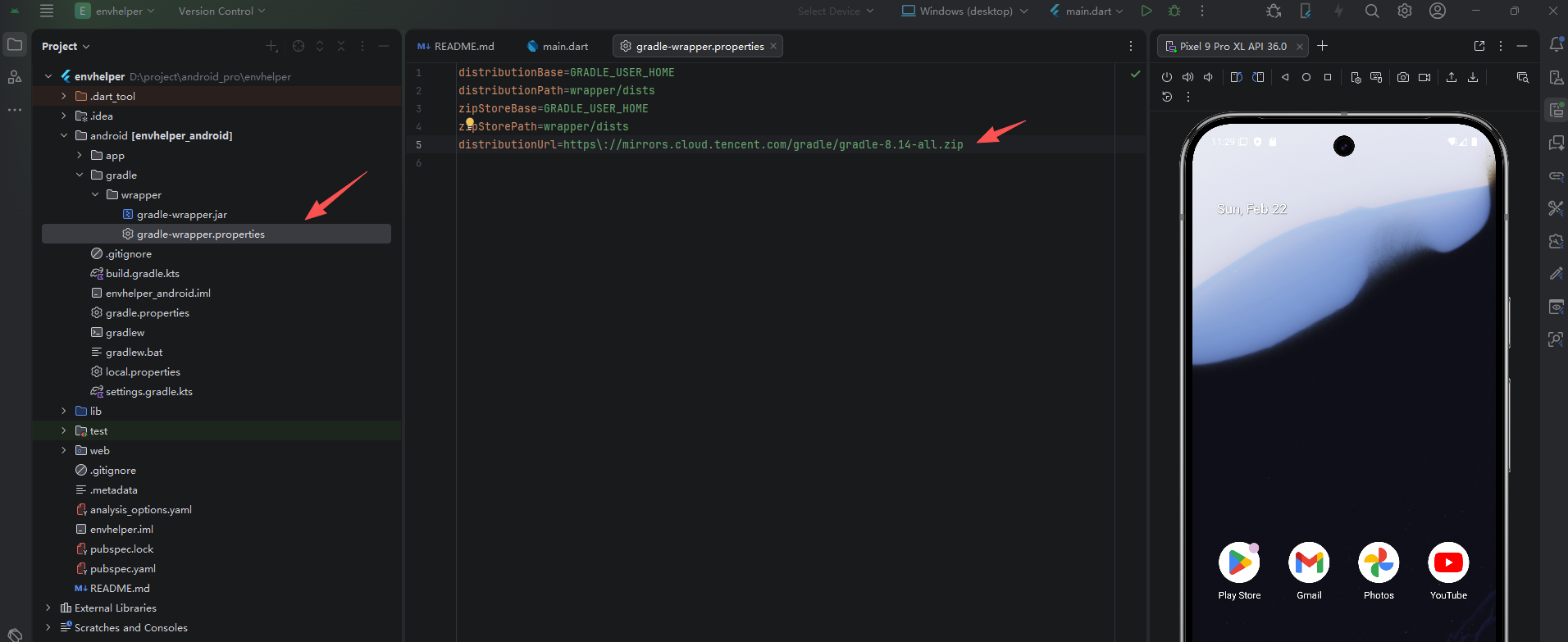This screenshot has height=642, width=1568.
Task: Open the Project view dropdown
Action: click(66, 46)
